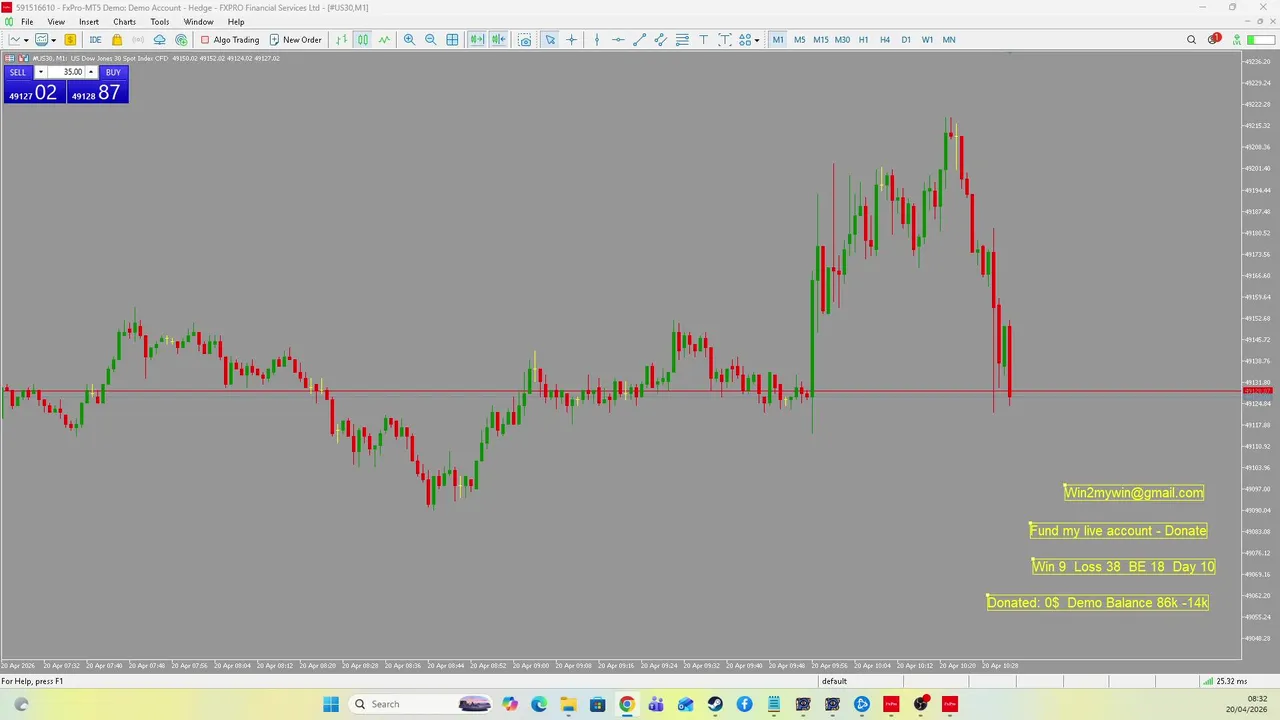1280x720 pixels.
Task: Open the File menu
Action: 27,22
